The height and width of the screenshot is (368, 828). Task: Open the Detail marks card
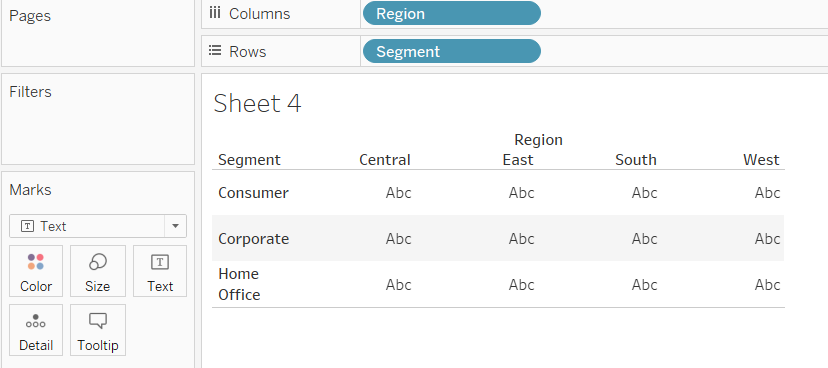point(36,330)
